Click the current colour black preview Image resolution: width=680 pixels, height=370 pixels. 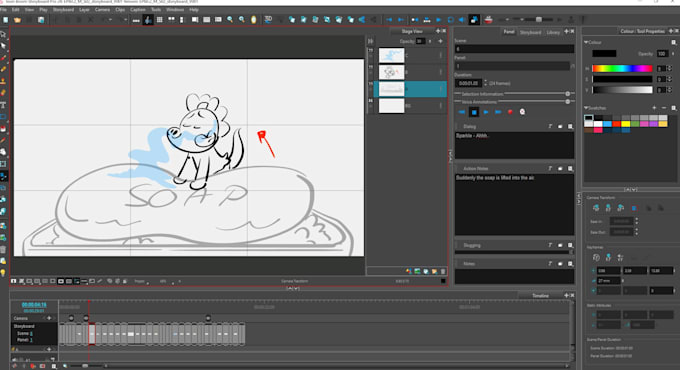point(604,53)
